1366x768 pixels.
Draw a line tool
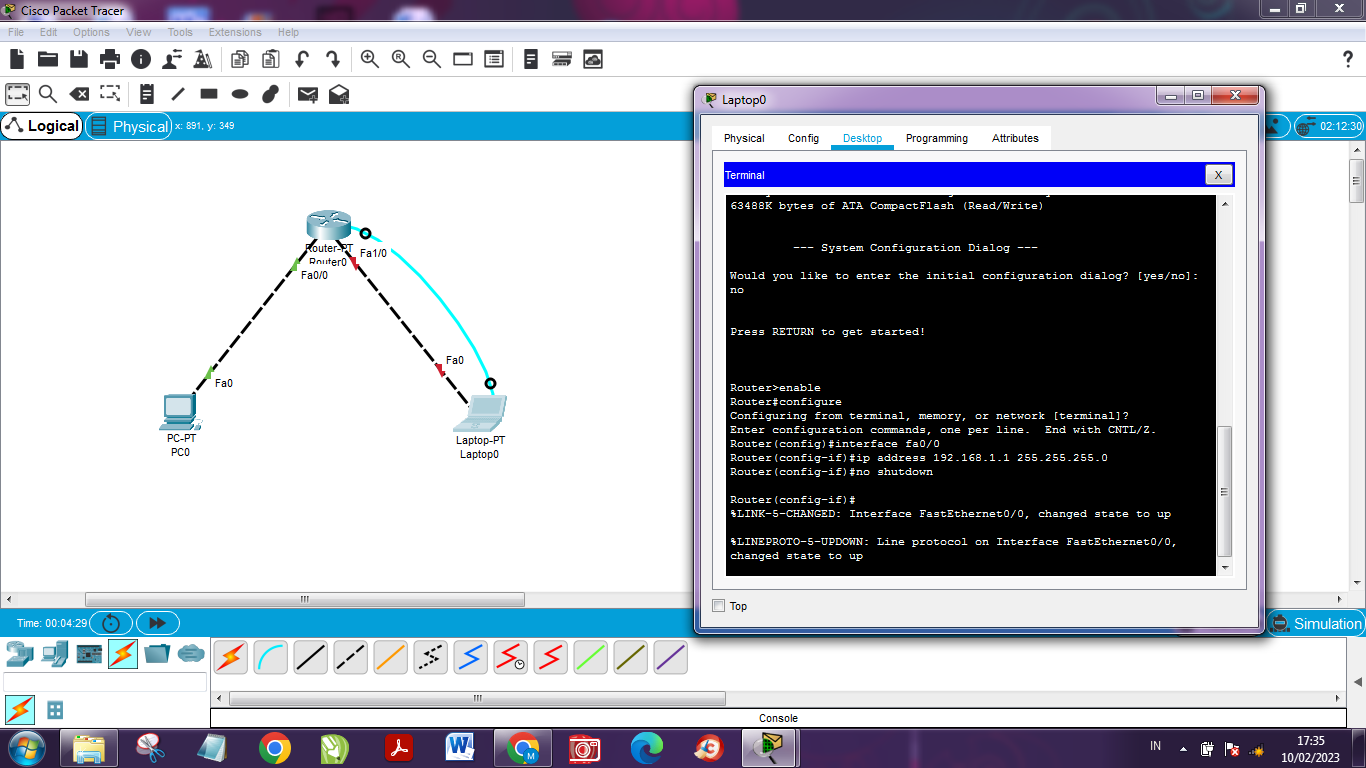[178, 94]
